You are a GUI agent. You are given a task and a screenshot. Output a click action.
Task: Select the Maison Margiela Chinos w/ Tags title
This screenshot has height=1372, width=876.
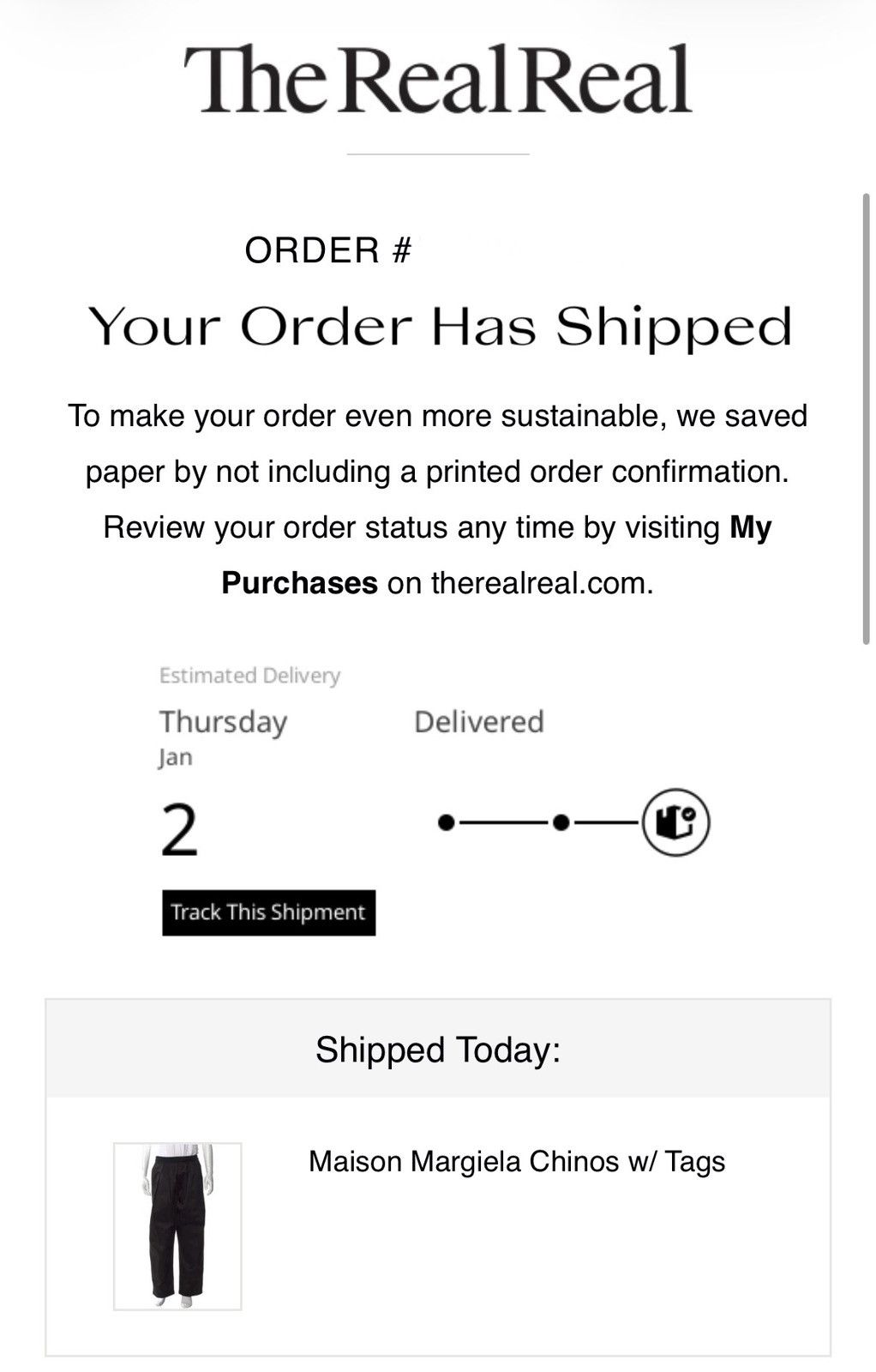tap(517, 1161)
